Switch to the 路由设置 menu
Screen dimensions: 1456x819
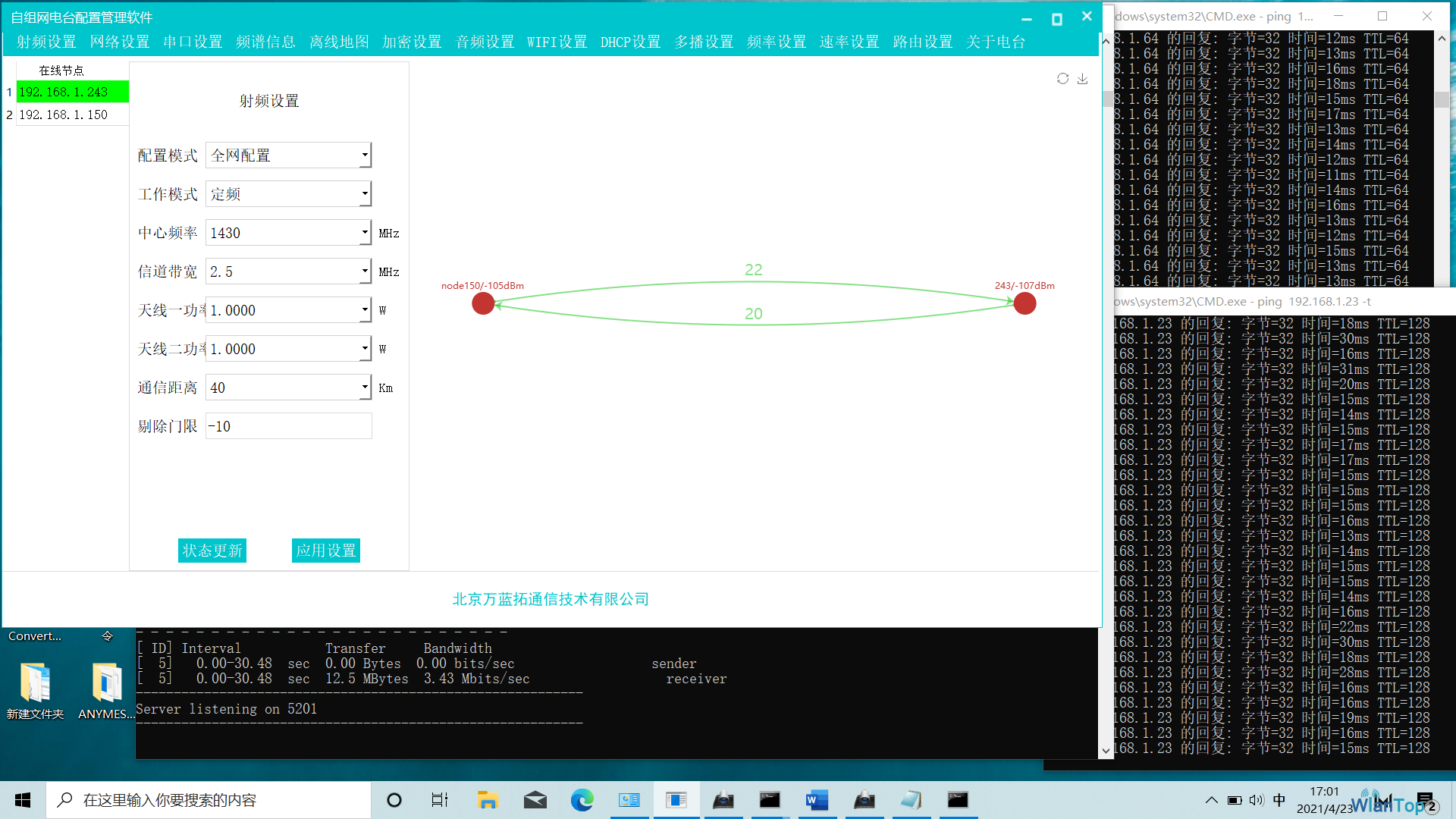coord(923,42)
